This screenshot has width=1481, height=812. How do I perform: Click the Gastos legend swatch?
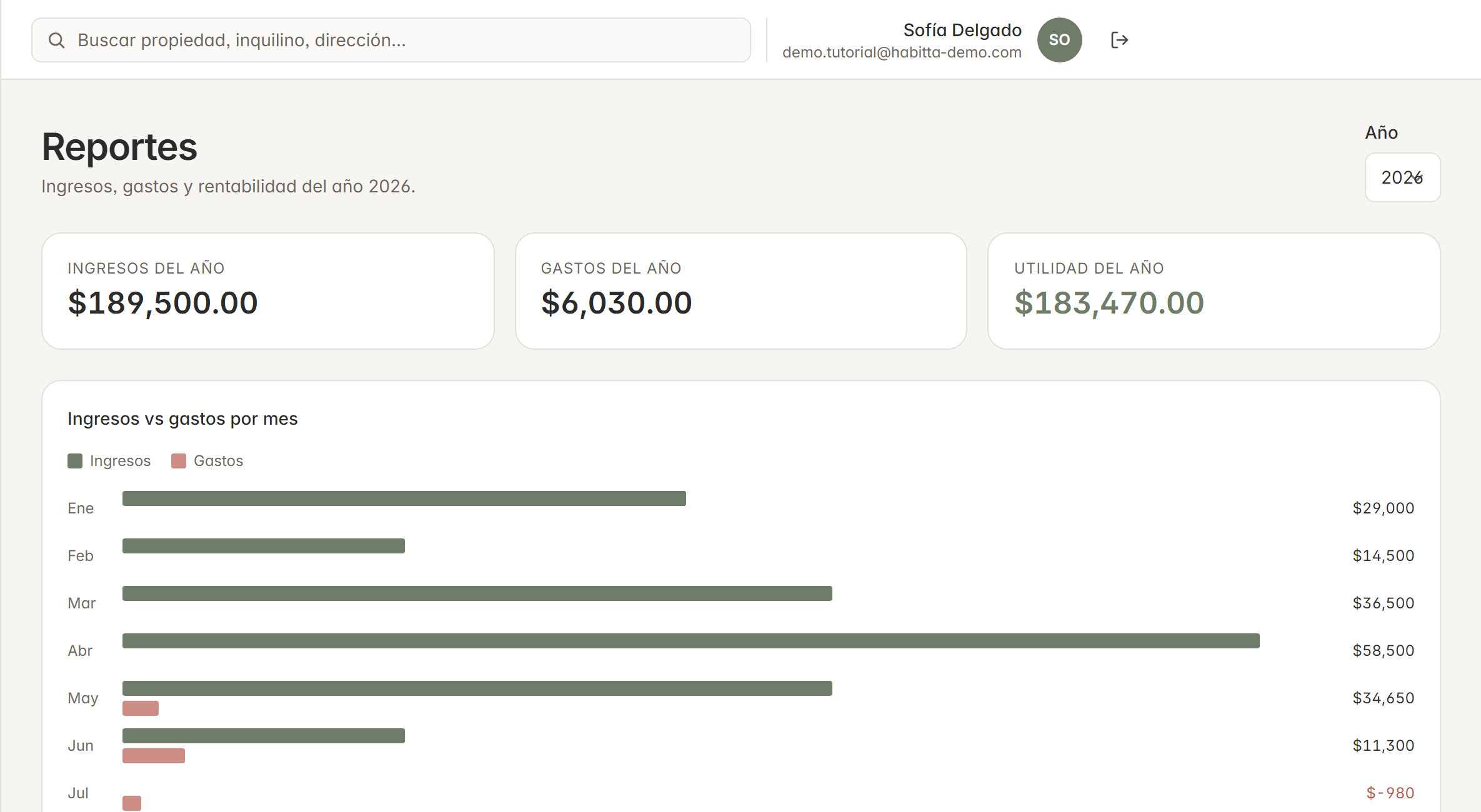pyautogui.click(x=179, y=461)
